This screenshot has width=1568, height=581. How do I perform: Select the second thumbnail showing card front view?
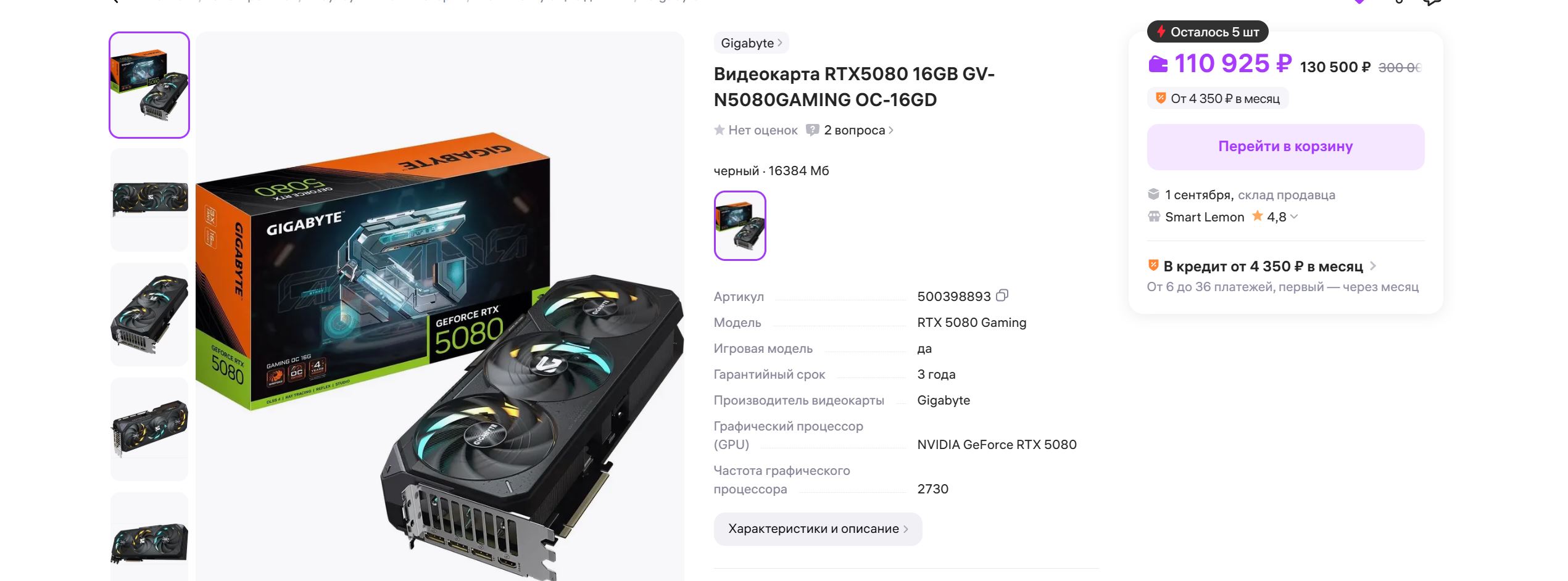click(149, 199)
